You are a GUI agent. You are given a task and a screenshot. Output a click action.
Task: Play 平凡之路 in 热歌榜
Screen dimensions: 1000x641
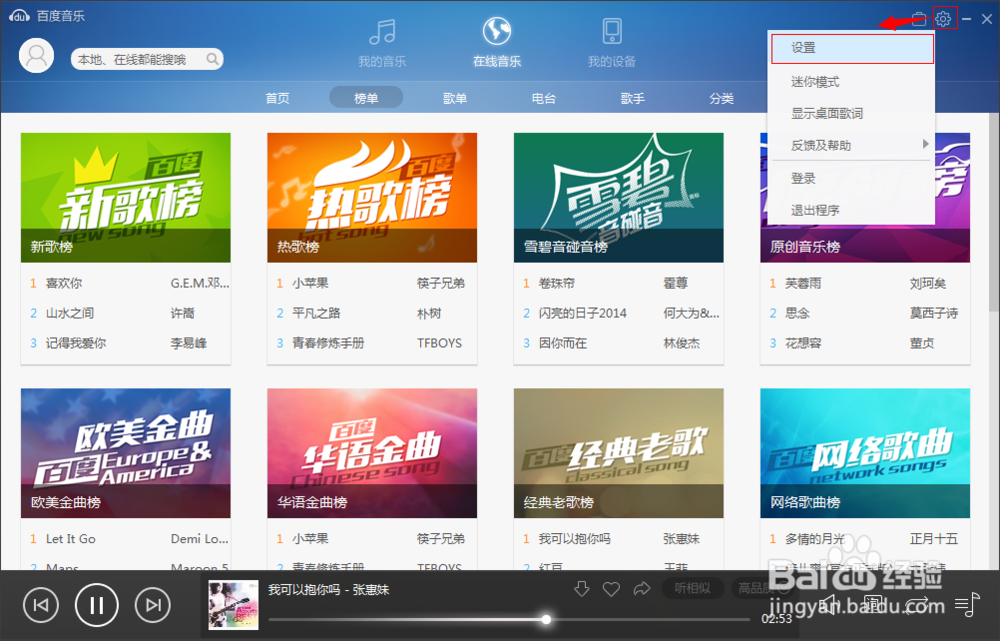316,313
